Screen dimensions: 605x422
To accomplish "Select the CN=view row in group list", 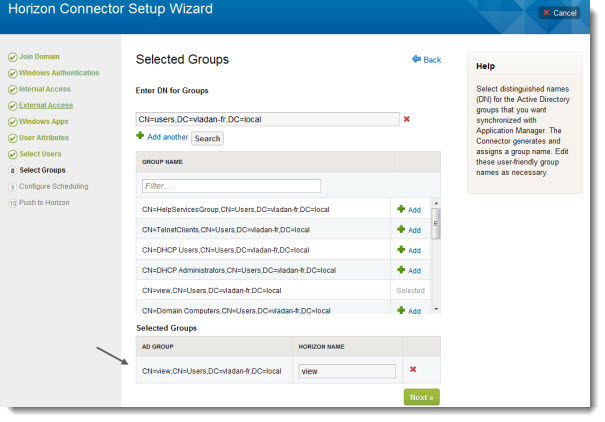I will coord(211,290).
